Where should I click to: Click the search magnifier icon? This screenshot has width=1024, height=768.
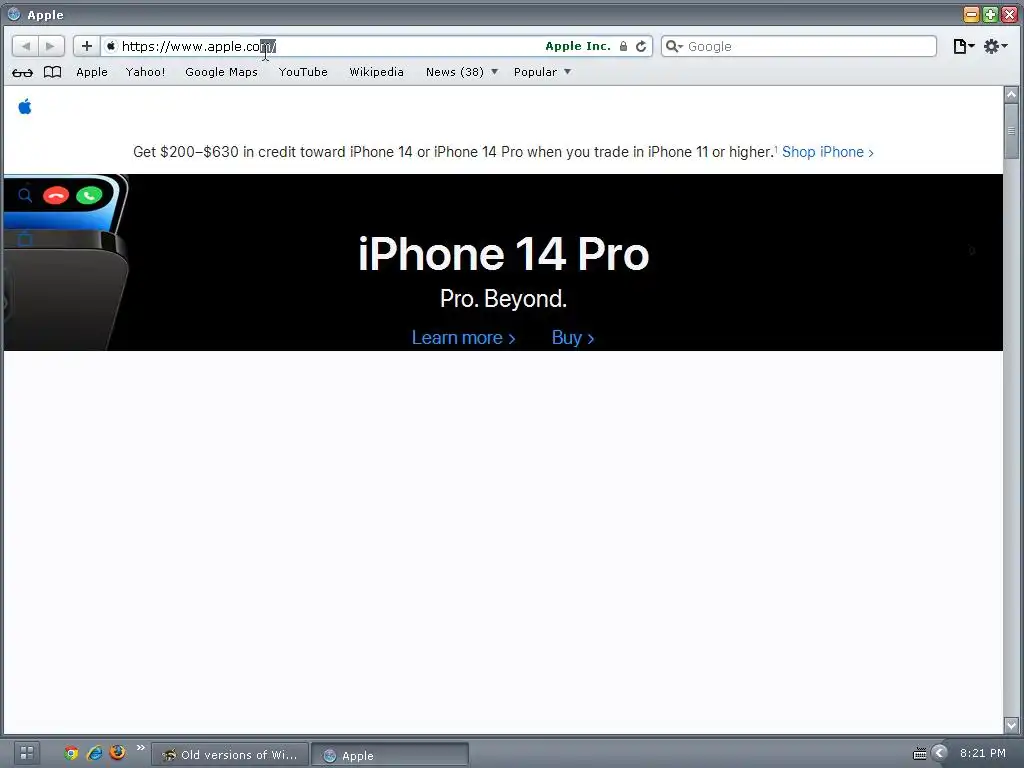[x=673, y=46]
